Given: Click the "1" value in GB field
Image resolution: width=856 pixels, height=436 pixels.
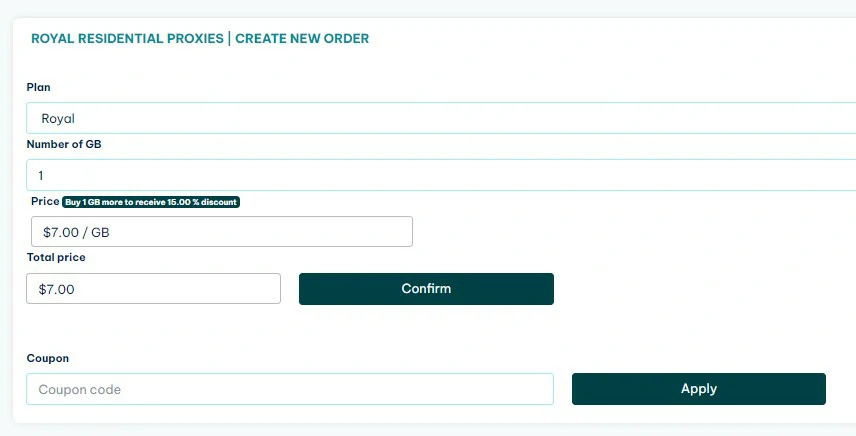Looking at the screenshot, I should 41,175.
